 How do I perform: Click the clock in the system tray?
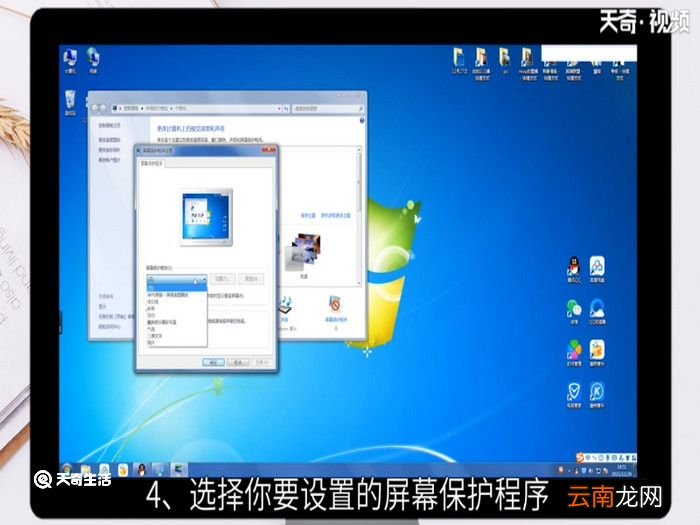pyautogui.click(x=621, y=470)
